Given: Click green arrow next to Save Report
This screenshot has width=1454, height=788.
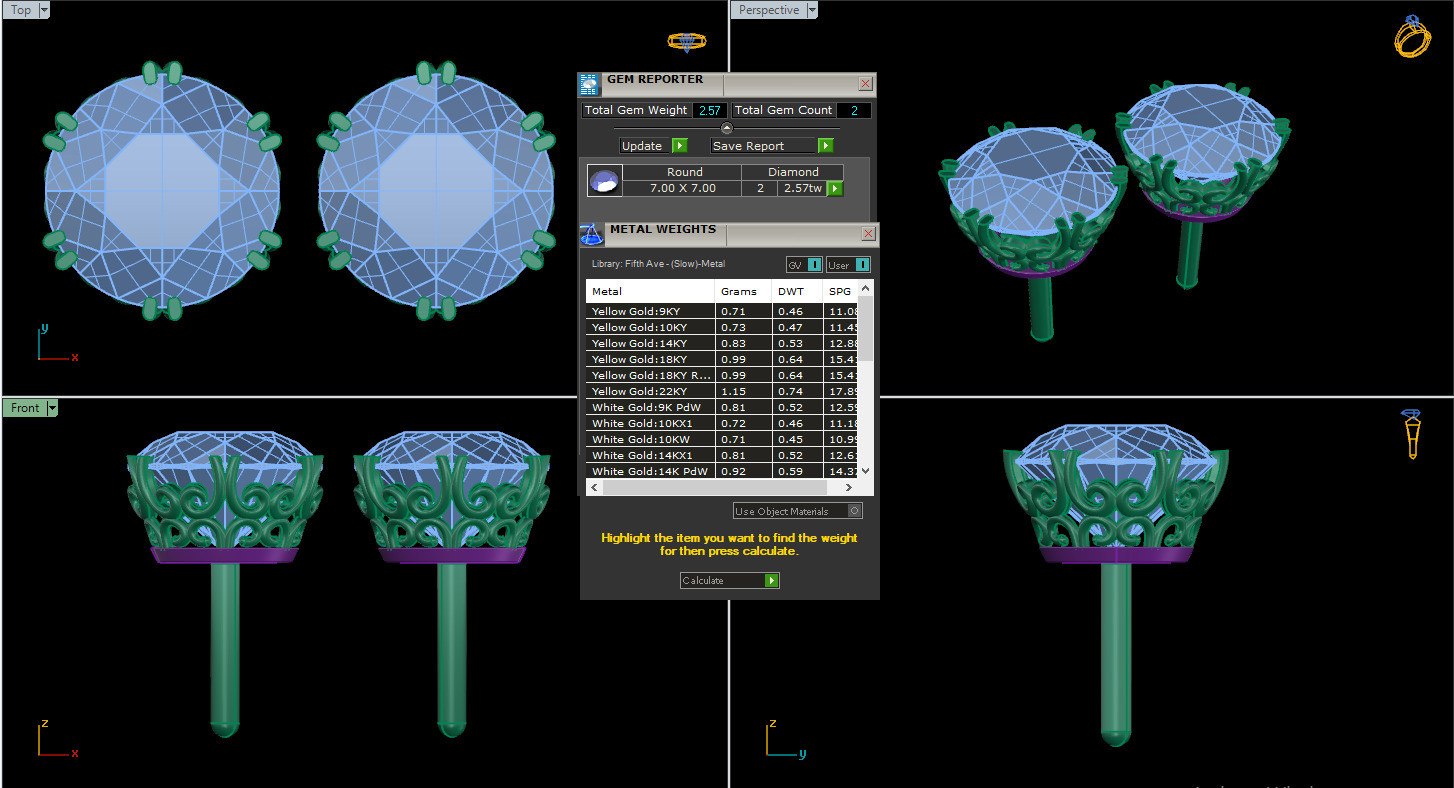Looking at the screenshot, I should click(x=825, y=146).
